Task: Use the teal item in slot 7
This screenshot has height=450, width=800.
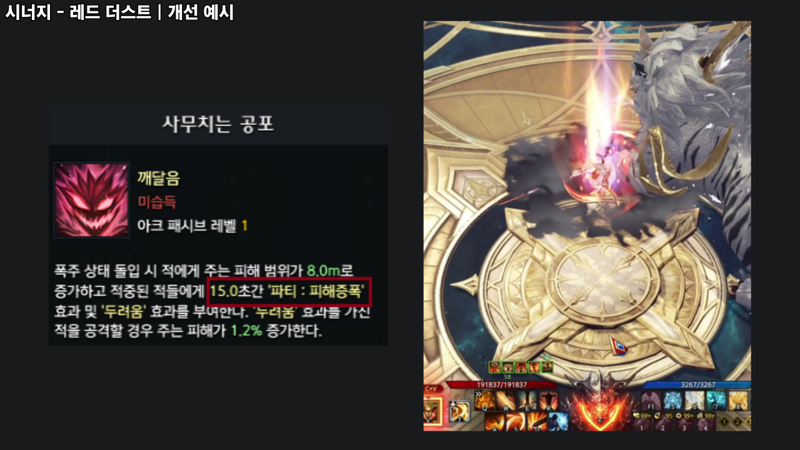Action: [x=716, y=401]
